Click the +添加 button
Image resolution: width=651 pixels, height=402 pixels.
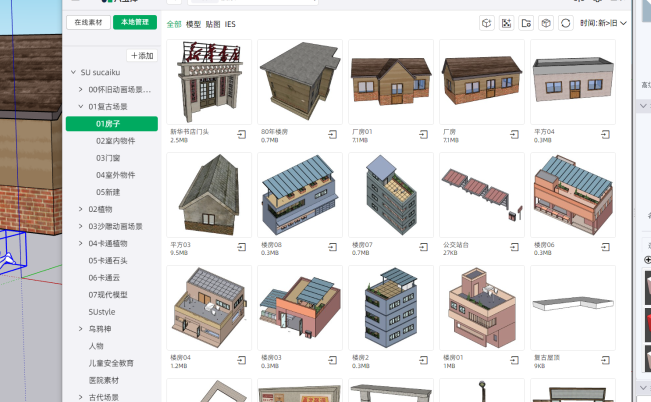[142, 55]
